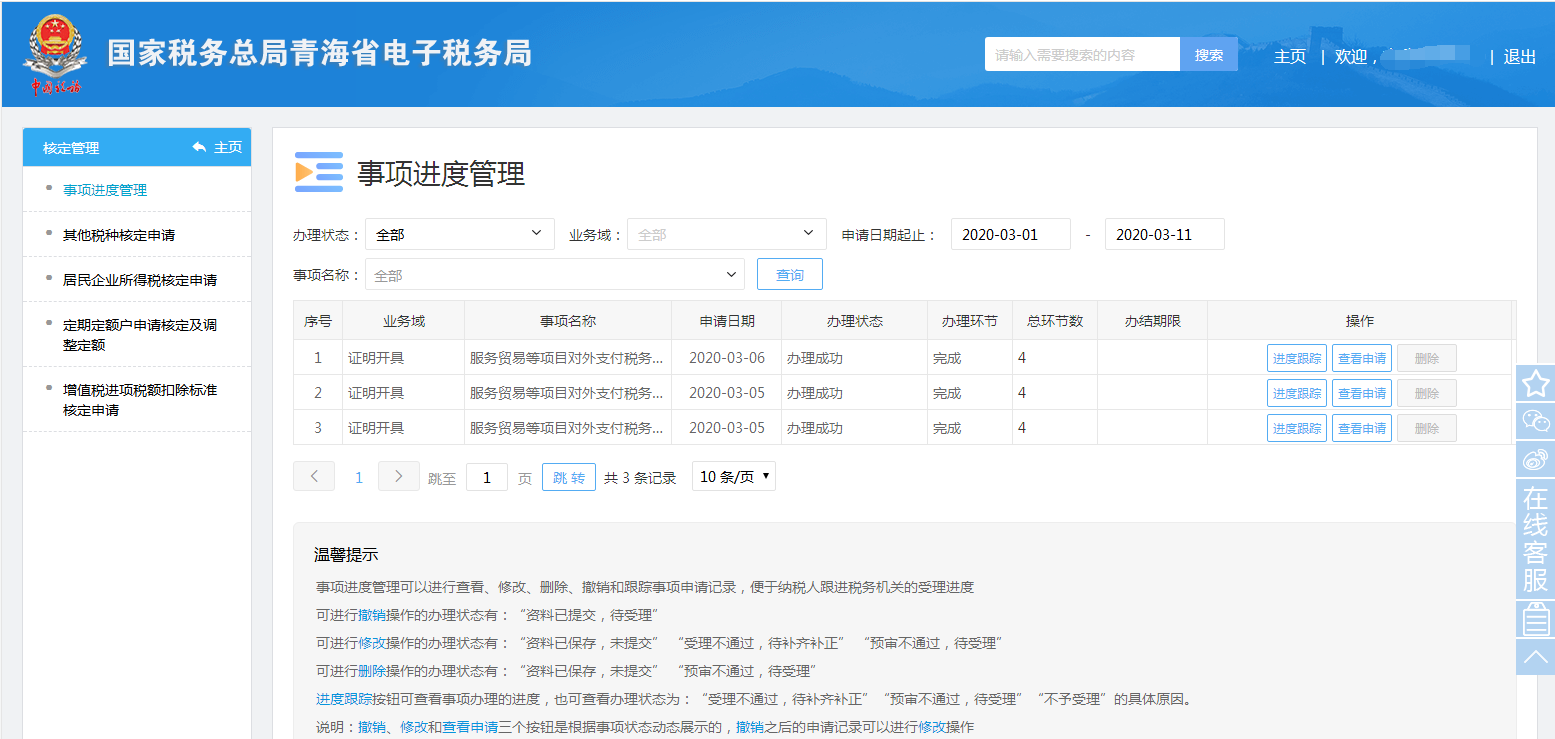Open the WeChat icon in right sidebar

[1535, 422]
